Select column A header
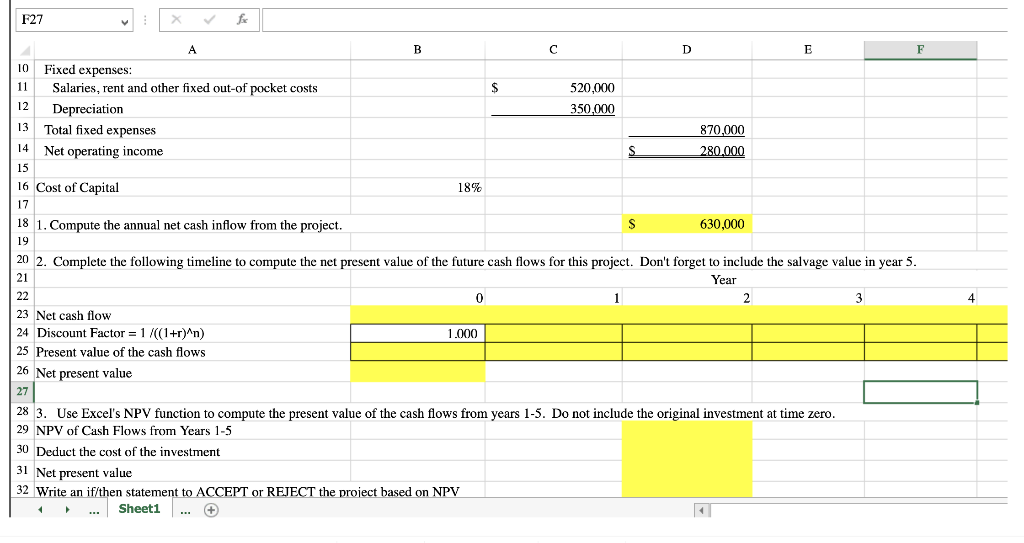This screenshot has width=1024, height=543. (192, 50)
